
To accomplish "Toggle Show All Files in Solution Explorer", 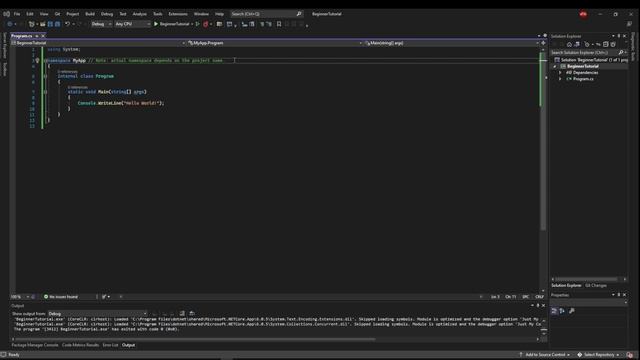I will 613,44.
